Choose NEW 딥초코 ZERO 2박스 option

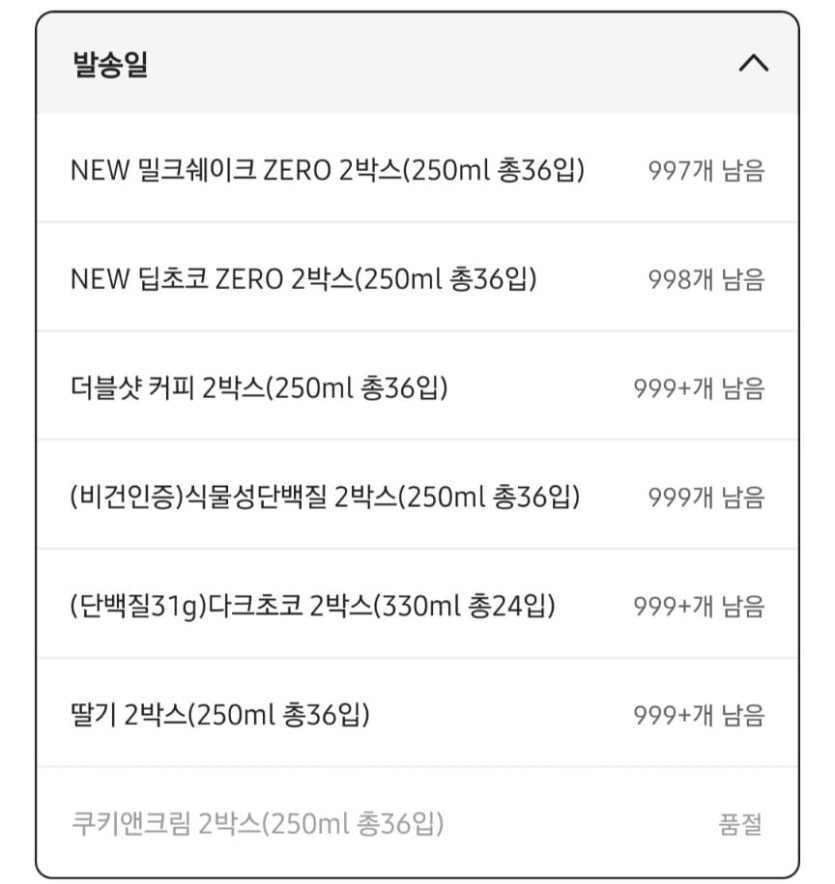click(x=303, y=279)
